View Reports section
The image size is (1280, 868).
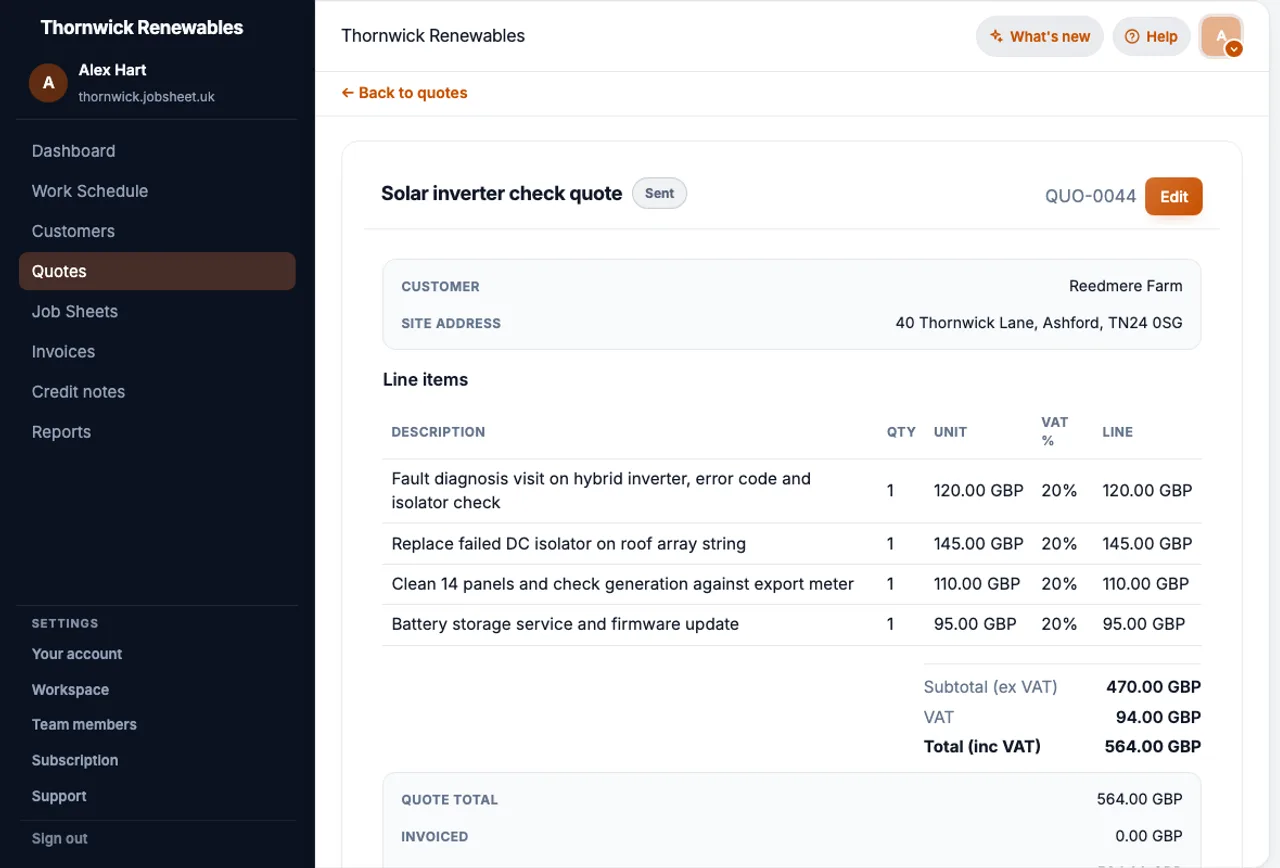[x=157, y=431]
